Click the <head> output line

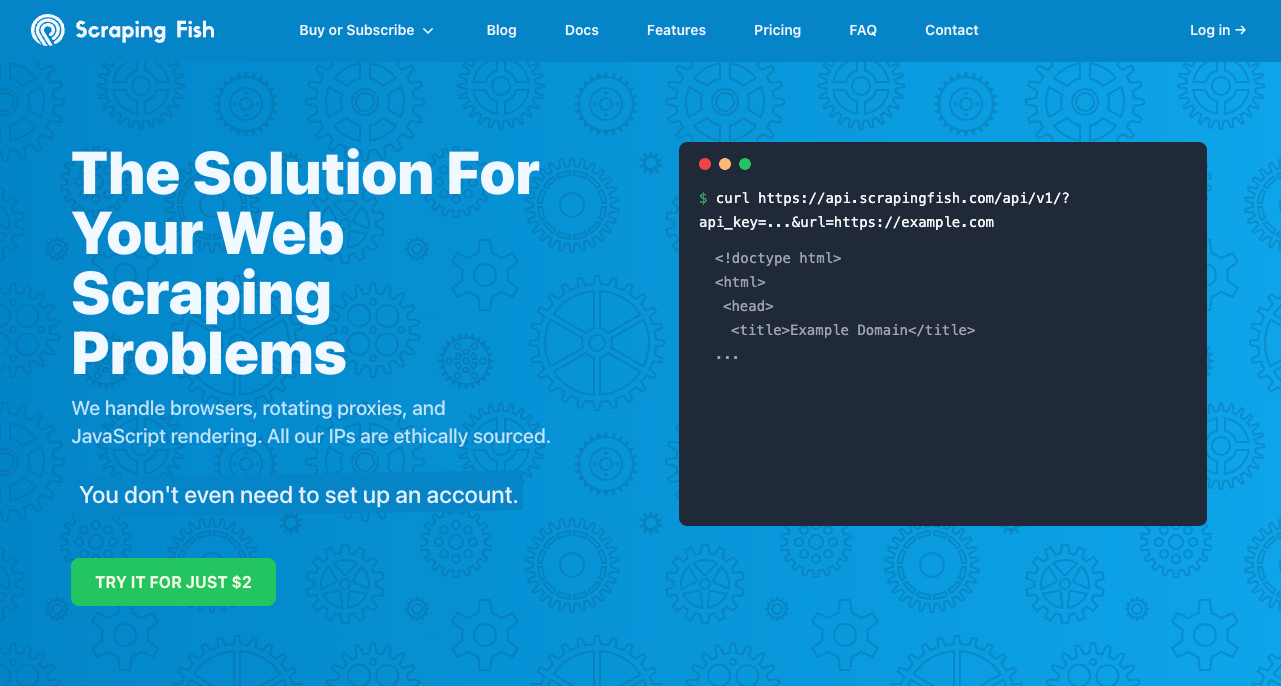point(748,306)
